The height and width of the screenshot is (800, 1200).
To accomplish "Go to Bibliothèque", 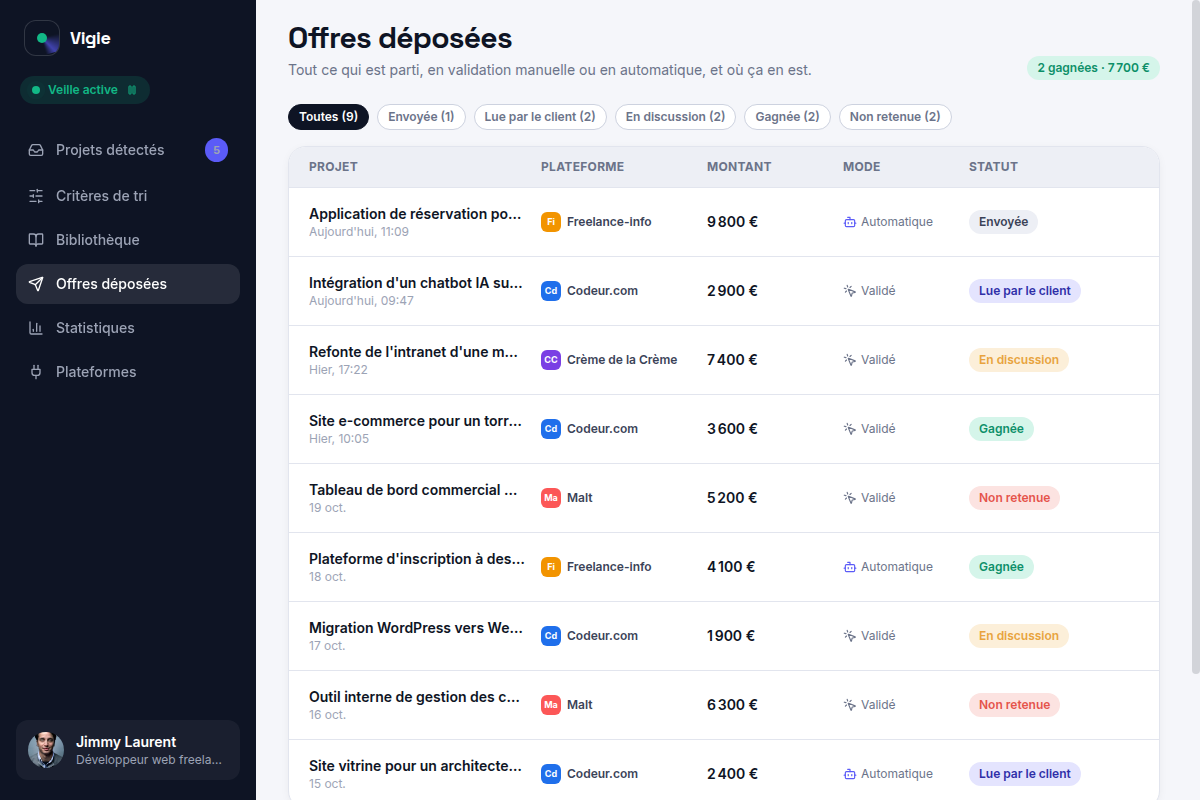I will (x=128, y=240).
